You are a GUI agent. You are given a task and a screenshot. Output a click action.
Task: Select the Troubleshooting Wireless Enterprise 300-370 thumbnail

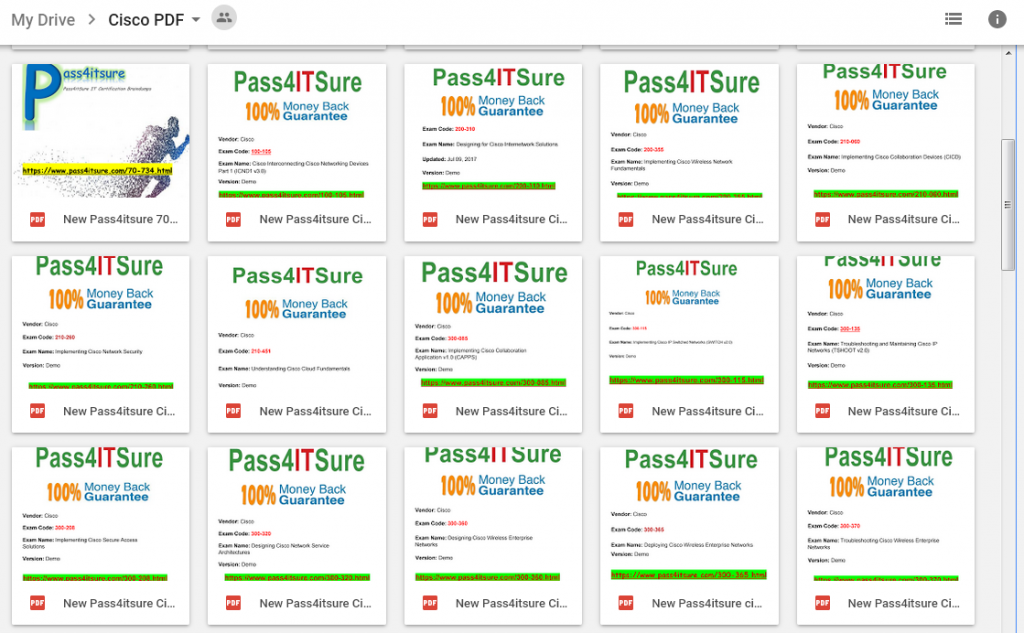886,515
